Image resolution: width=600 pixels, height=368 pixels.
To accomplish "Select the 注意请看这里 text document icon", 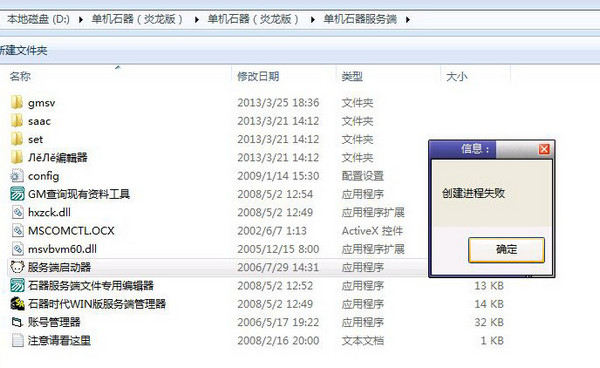I will point(18,340).
